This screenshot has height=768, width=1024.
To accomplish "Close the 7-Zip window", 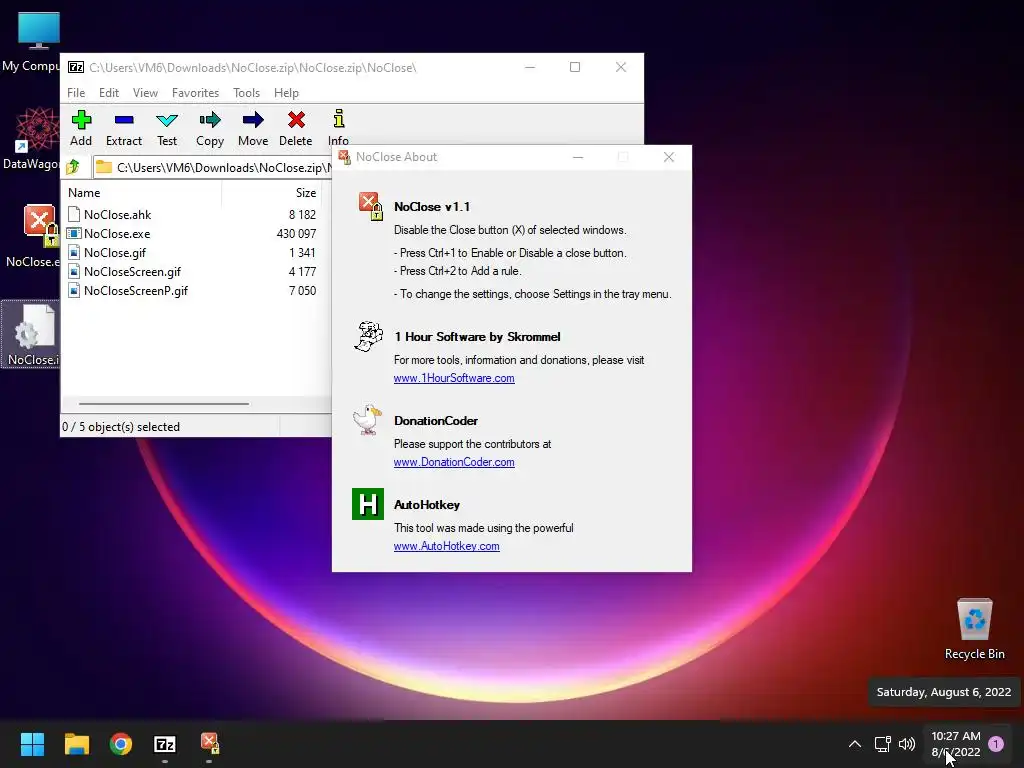I will tap(621, 67).
